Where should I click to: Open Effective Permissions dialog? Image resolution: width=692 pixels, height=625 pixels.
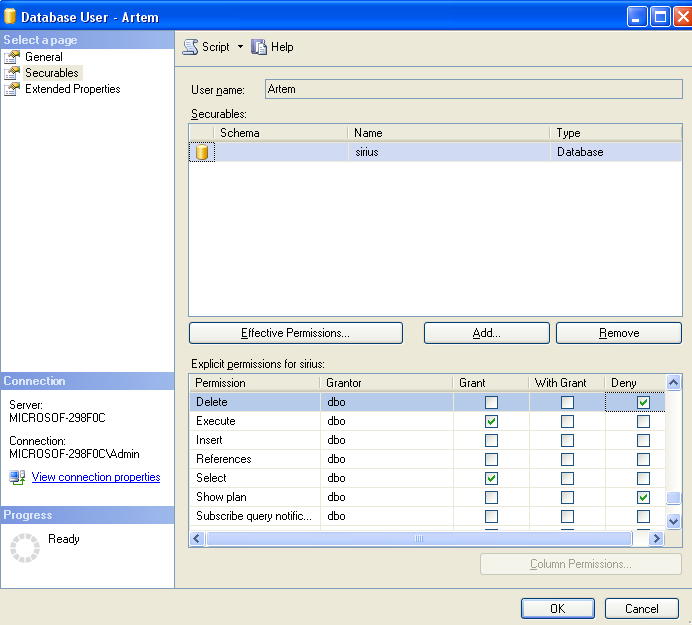pos(295,333)
